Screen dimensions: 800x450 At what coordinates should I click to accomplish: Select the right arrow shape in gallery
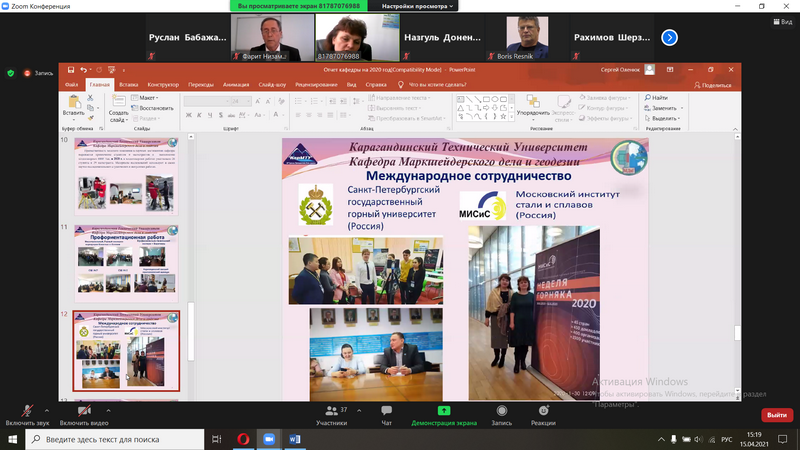coord(486,108)
